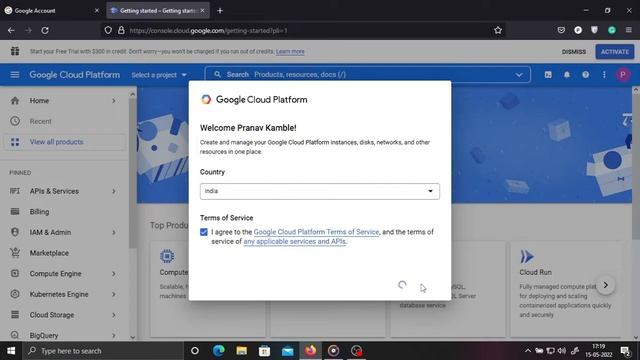640x360 pixels.
Task: Open a new browser tab
Action: [x=220, y=11]
